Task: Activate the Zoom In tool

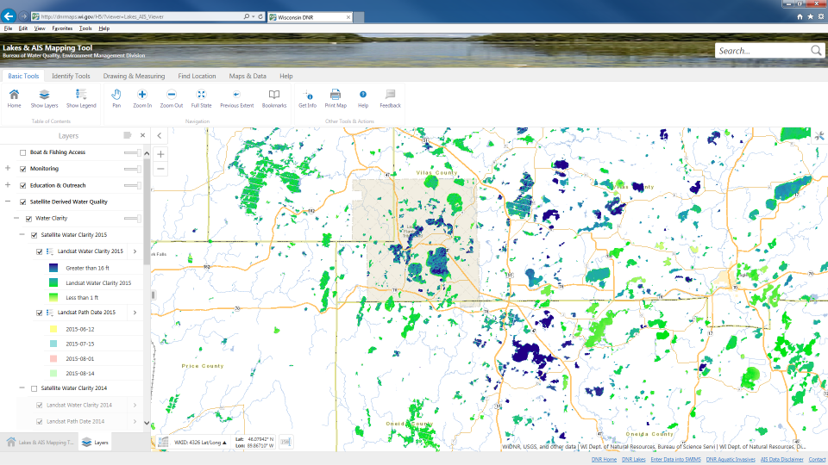Action: tap(142, 98)
